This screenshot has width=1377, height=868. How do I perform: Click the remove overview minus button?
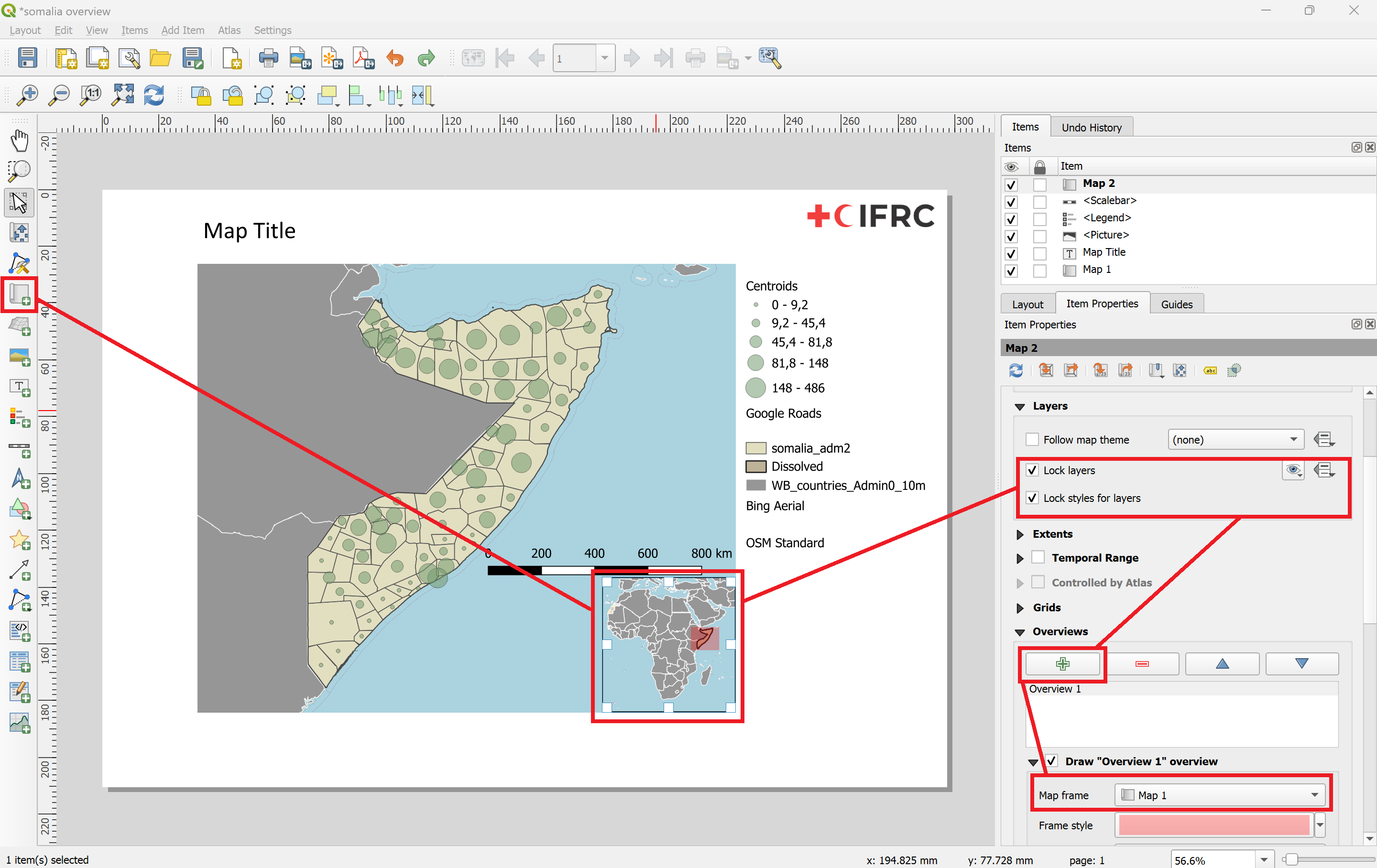(x=1142, y=663)
